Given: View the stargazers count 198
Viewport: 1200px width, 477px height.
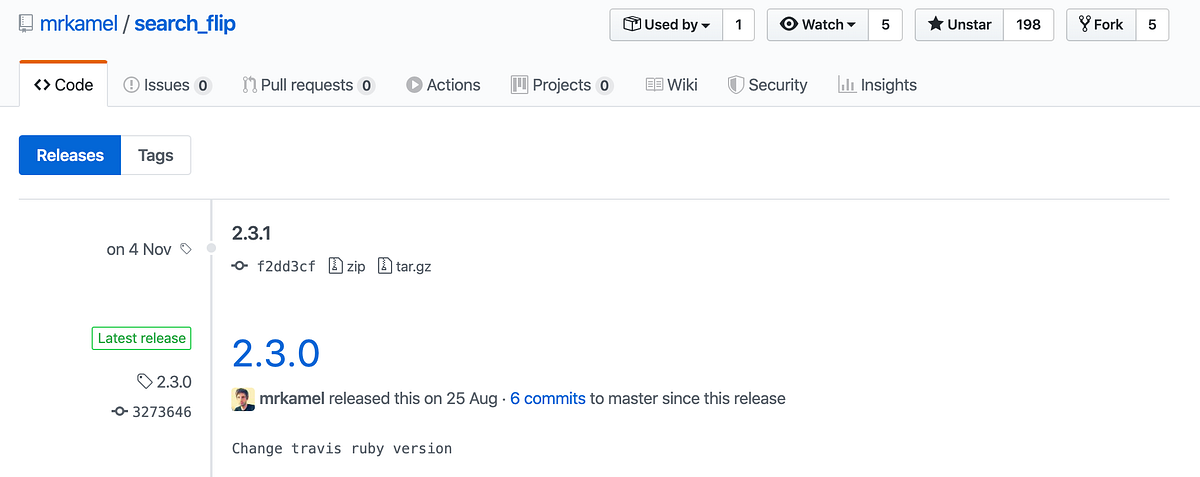Looking at the screenshot, I should coord(1028,25).
